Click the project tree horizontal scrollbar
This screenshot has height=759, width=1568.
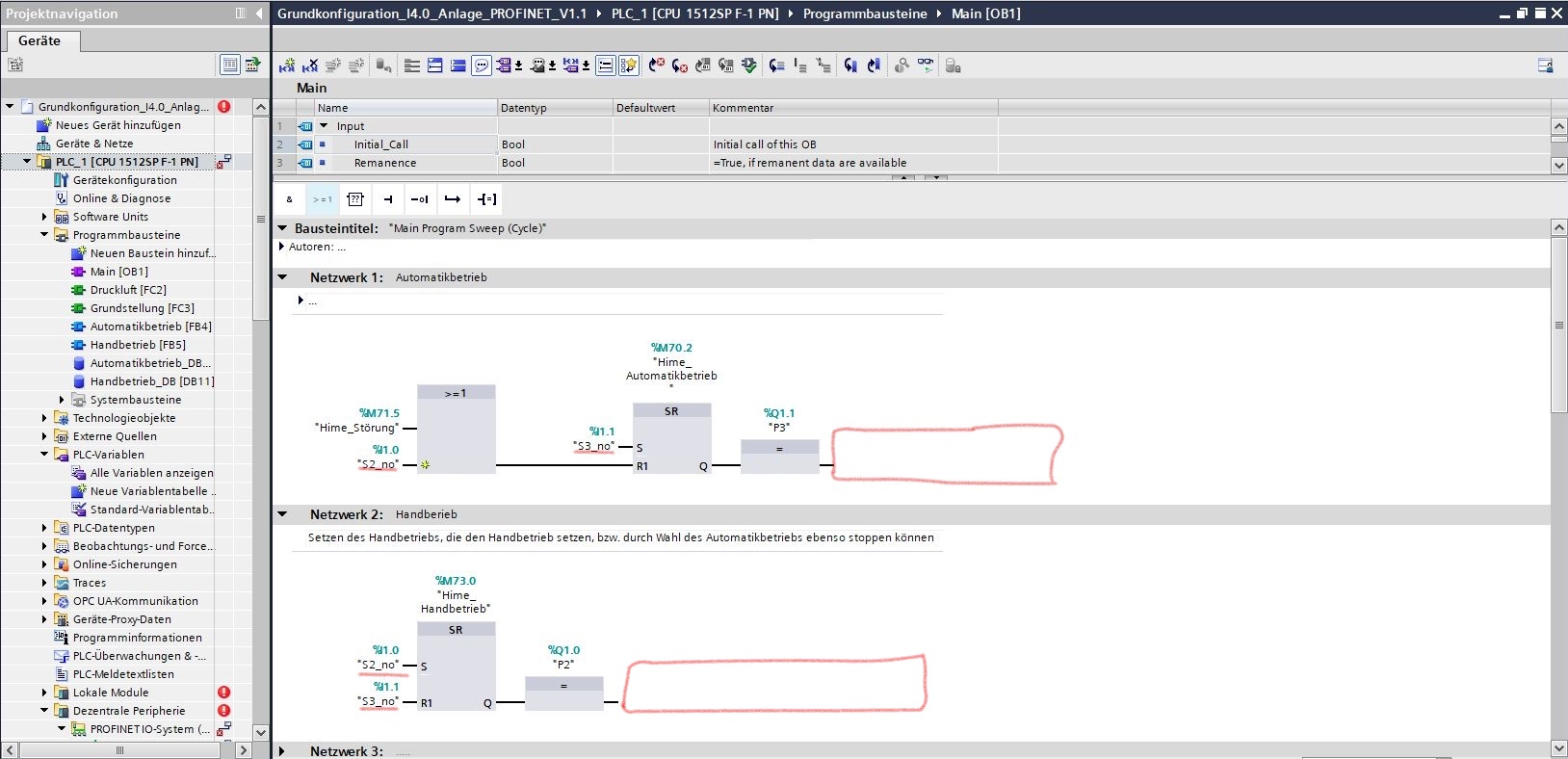click(x=120, y=749)
